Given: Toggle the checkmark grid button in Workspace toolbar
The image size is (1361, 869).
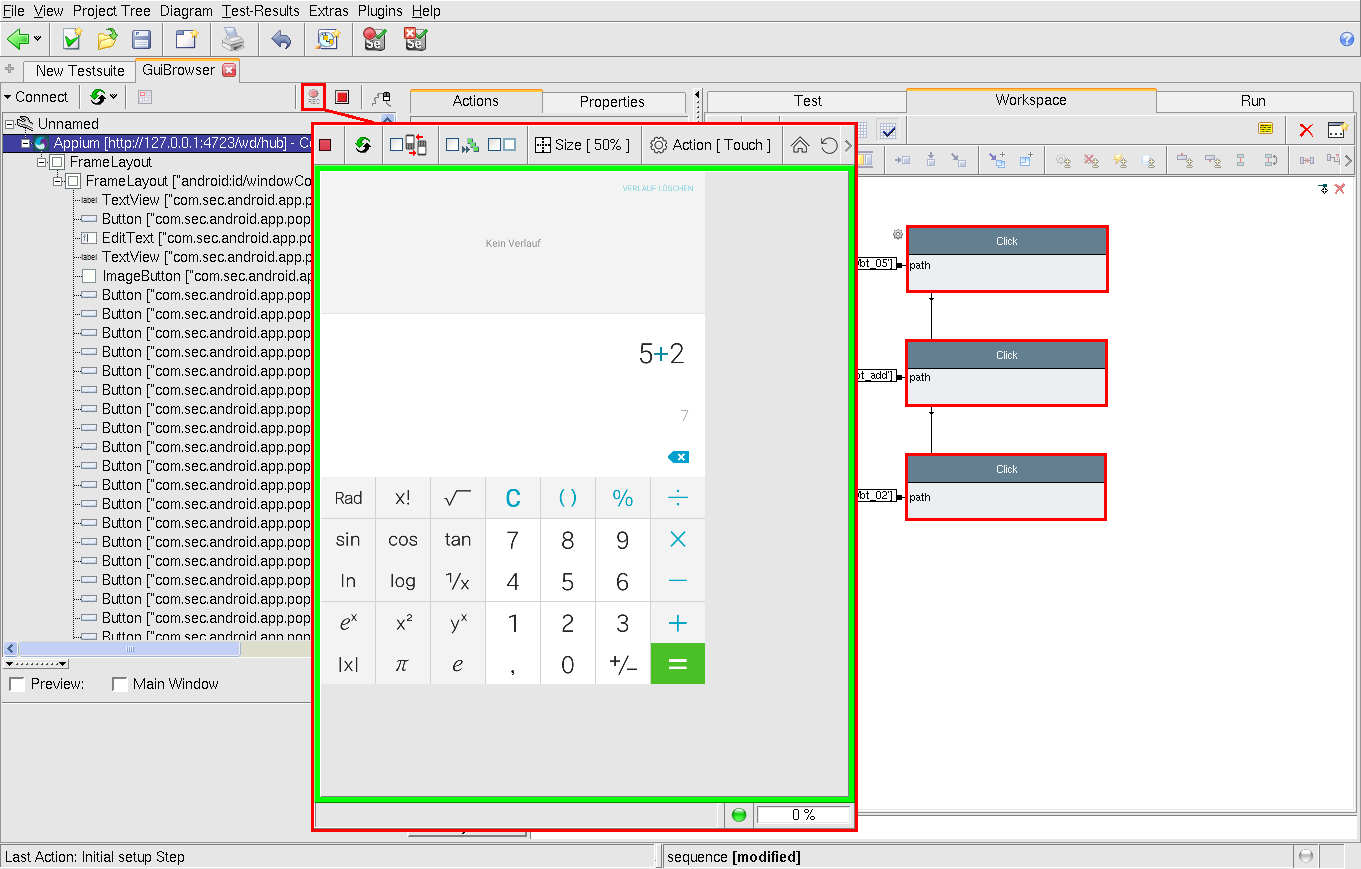Looking at the screenshot, I should click(x=888, y=130).
